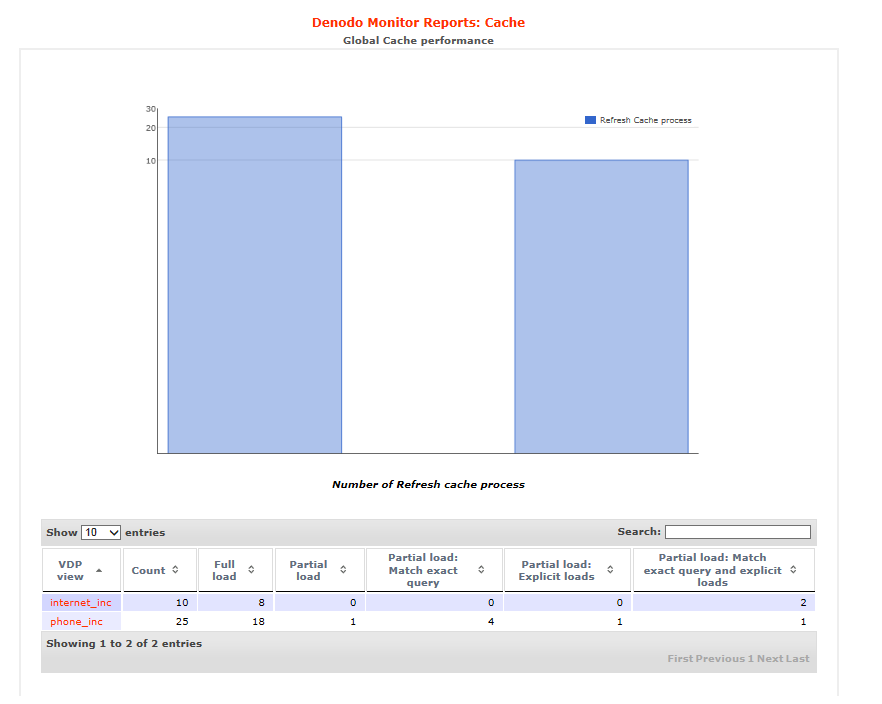Image resolution: width=882 pixels, height=704 pixels.
Task: Open the phone_inc view link
Action: click(76, 622)
